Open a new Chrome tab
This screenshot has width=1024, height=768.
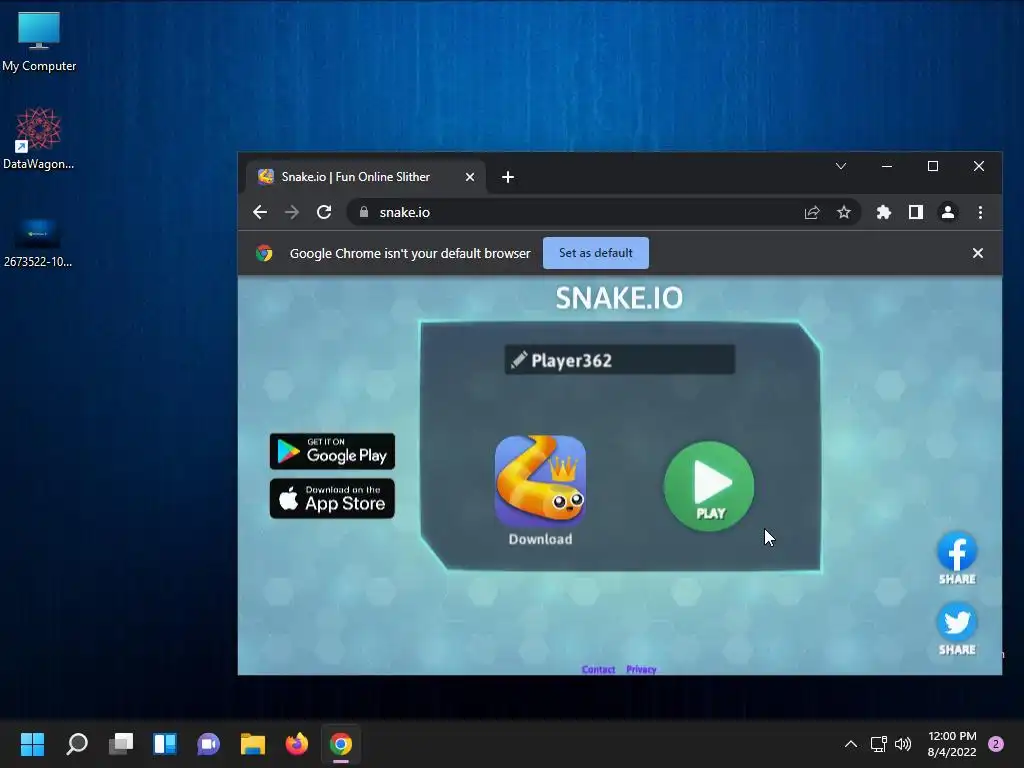click(507, 177)
